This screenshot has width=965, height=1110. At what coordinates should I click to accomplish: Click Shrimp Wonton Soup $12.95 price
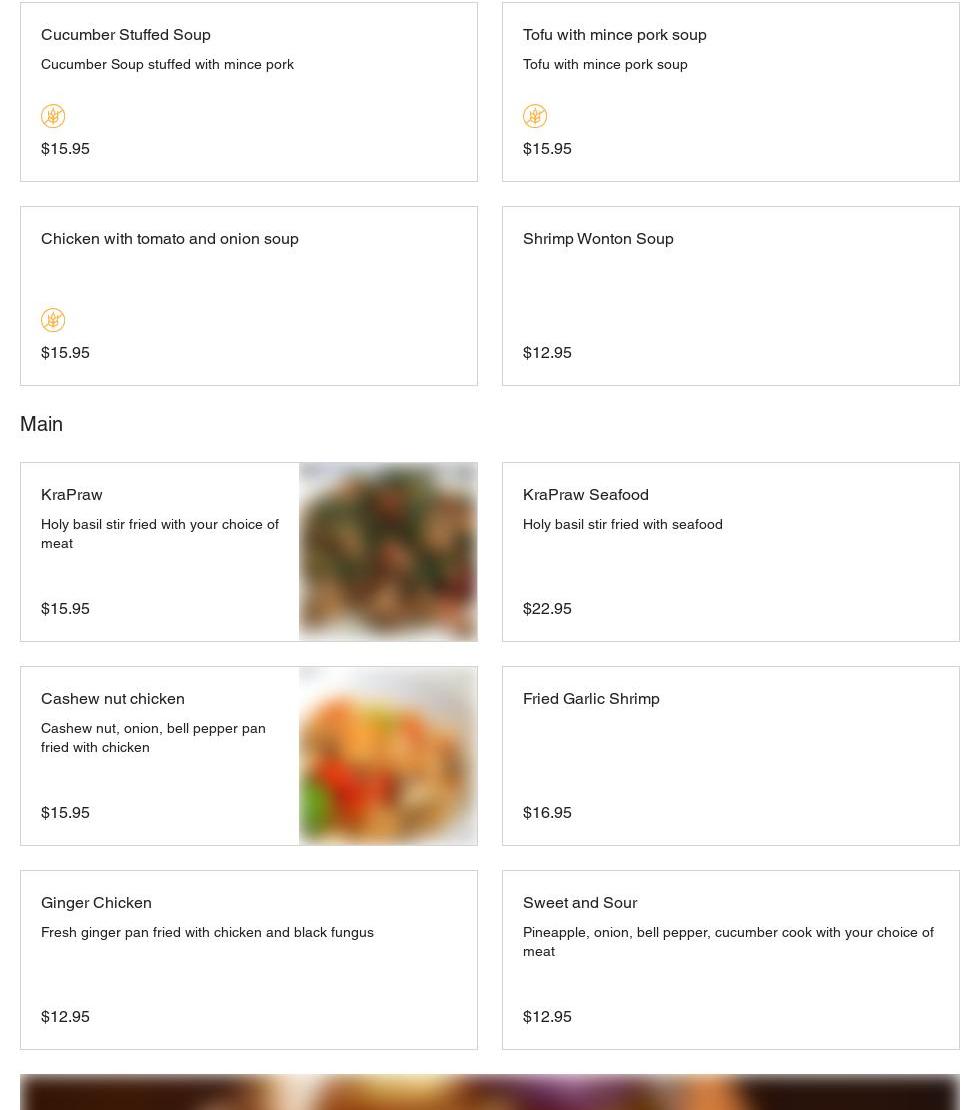[547, 352]
